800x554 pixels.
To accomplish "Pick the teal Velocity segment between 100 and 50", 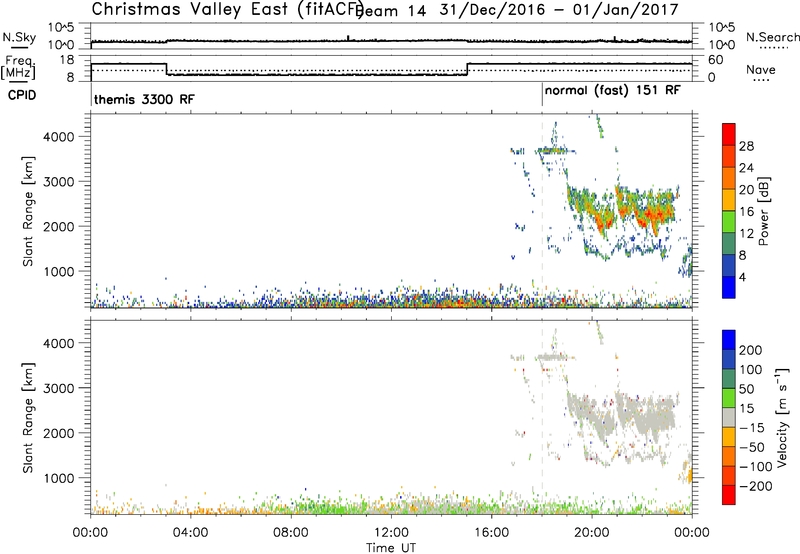I will point(729,379).
